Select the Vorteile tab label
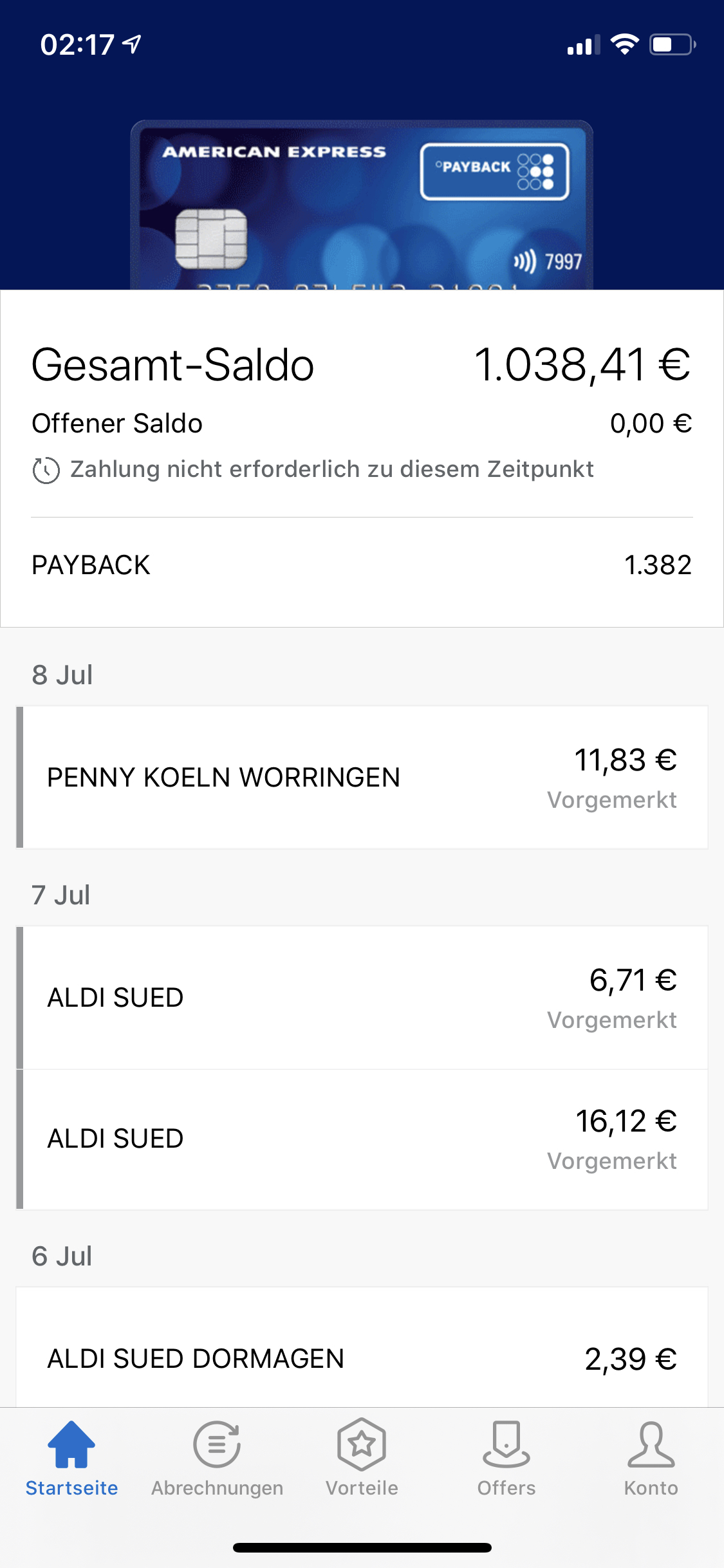Viewport: 724px width, 1568px height. click(362, 1488)
